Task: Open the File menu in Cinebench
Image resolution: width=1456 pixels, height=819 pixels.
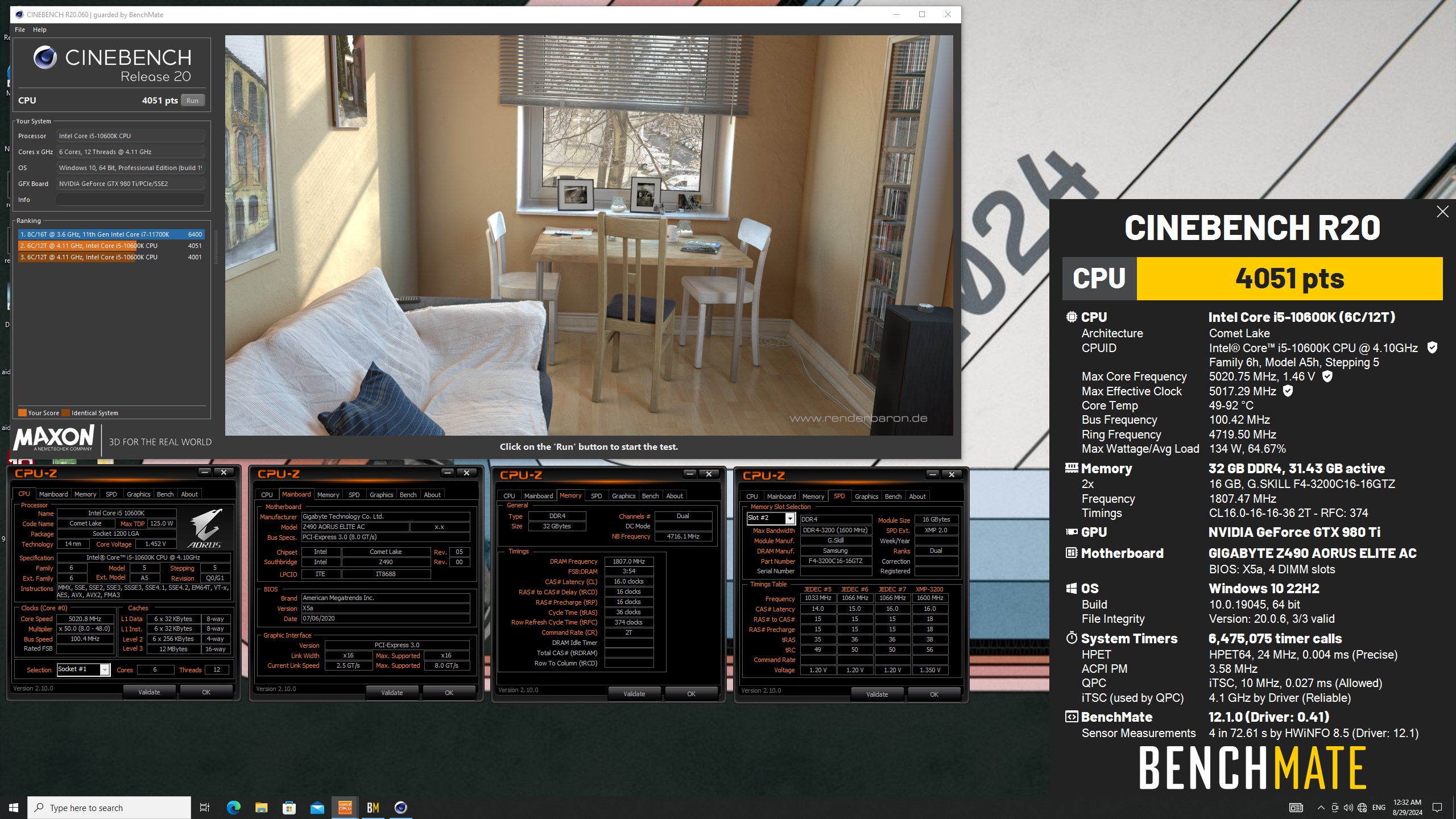Action: 19,30
